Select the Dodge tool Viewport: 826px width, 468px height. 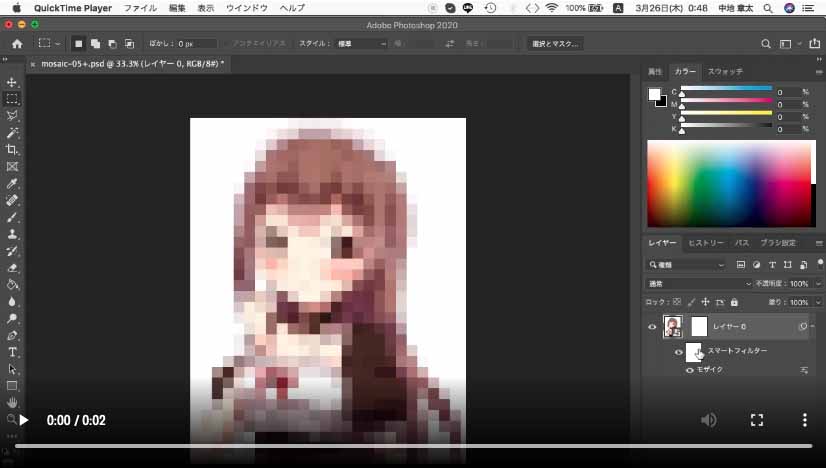[x=12, y=318]
